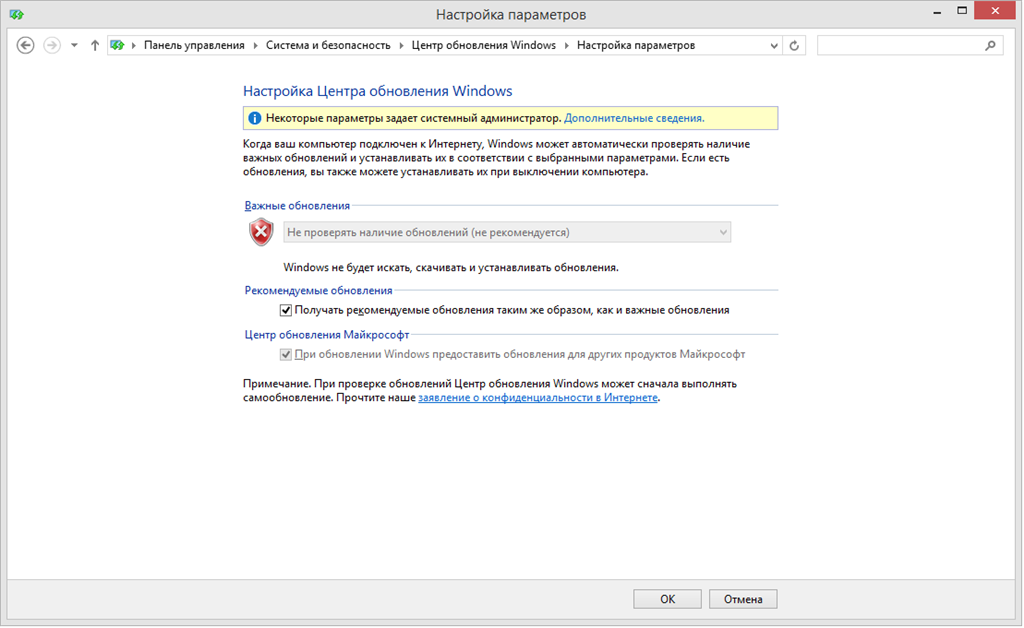
Task: Click the Центр обновления Майкрософт section label
Action: tap(327, 335)
